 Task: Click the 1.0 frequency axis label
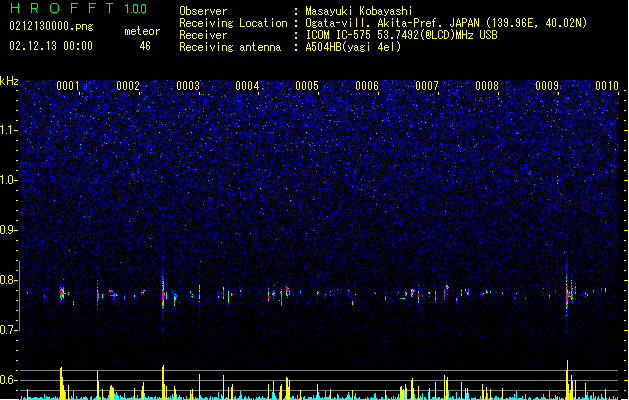click(8, 180)
